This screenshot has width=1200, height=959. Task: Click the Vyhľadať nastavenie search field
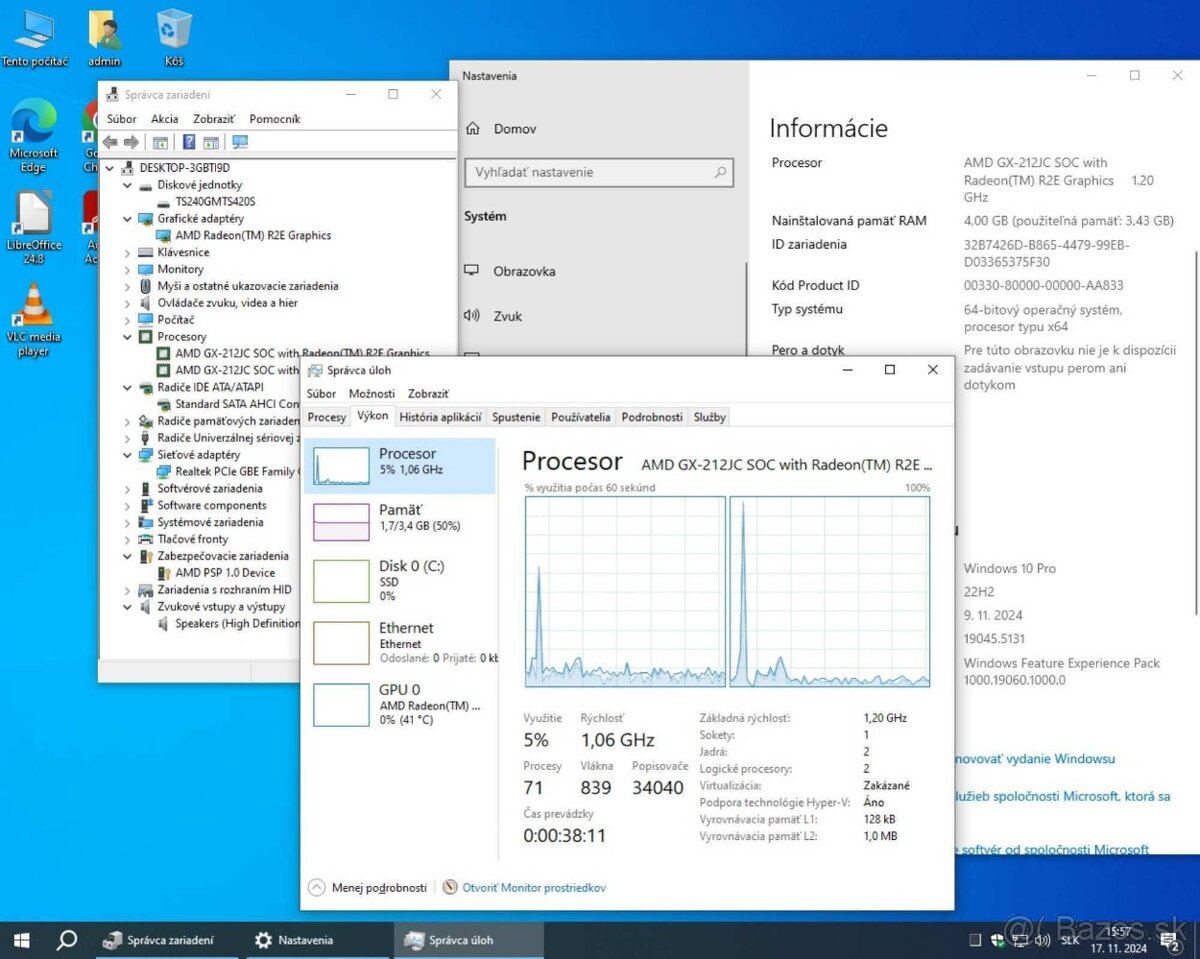point(598,172)
